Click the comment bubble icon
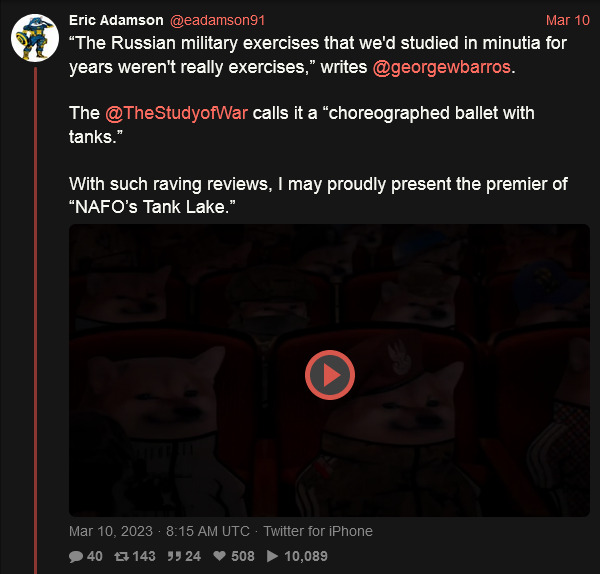The width and height of the screenshot is (600, 574). (x=76, y=556)
